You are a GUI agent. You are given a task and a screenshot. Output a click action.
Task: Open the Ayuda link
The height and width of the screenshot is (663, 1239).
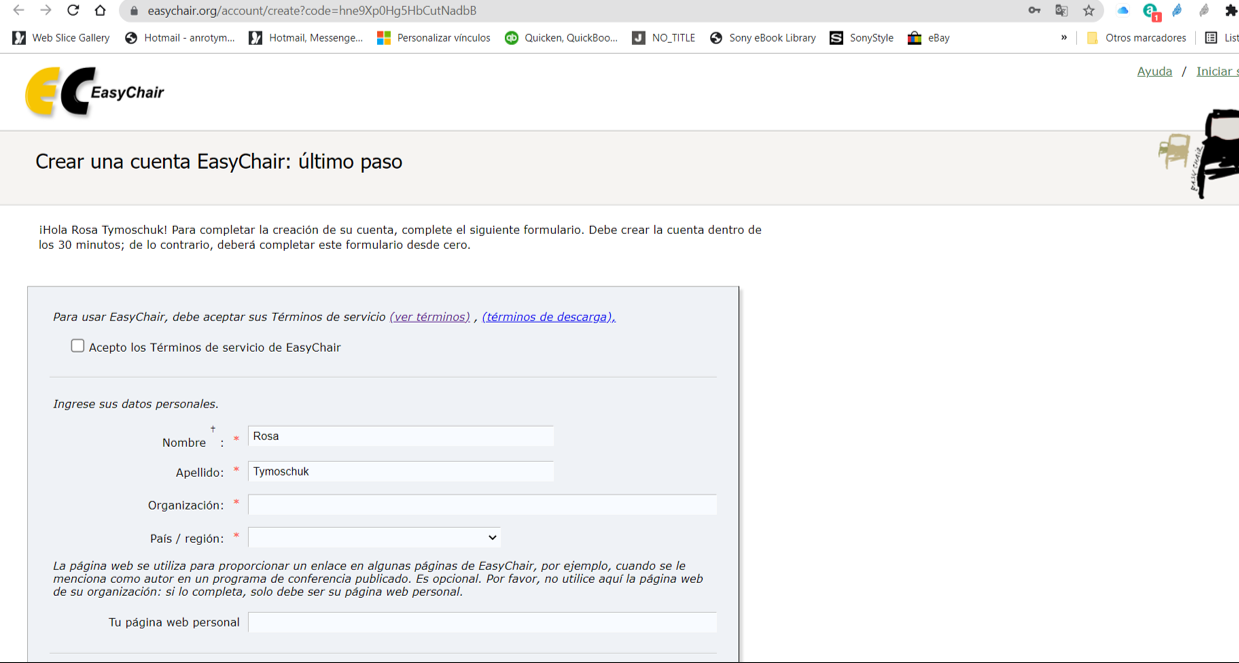(x=1154, y=71)
